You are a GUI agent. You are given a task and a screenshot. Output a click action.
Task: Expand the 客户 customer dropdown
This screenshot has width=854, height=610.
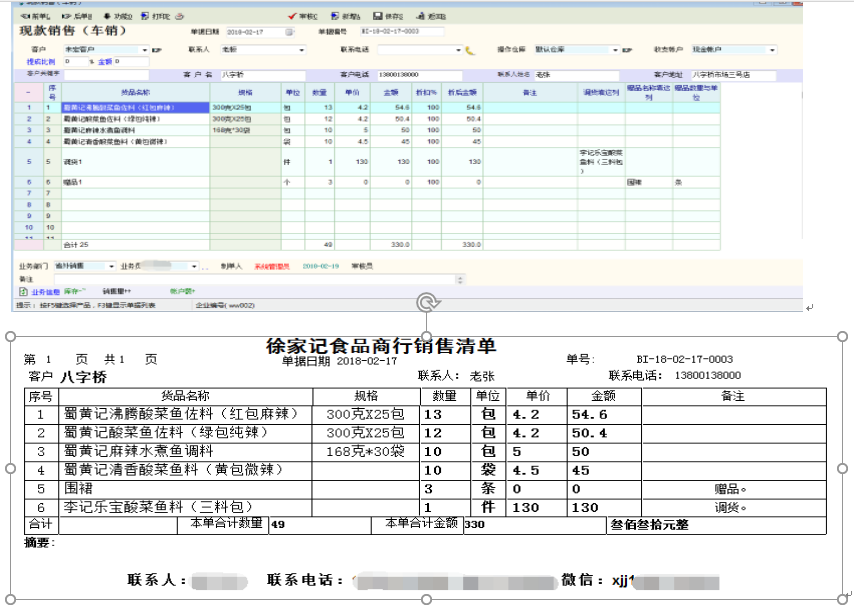(x=142, y=49)
